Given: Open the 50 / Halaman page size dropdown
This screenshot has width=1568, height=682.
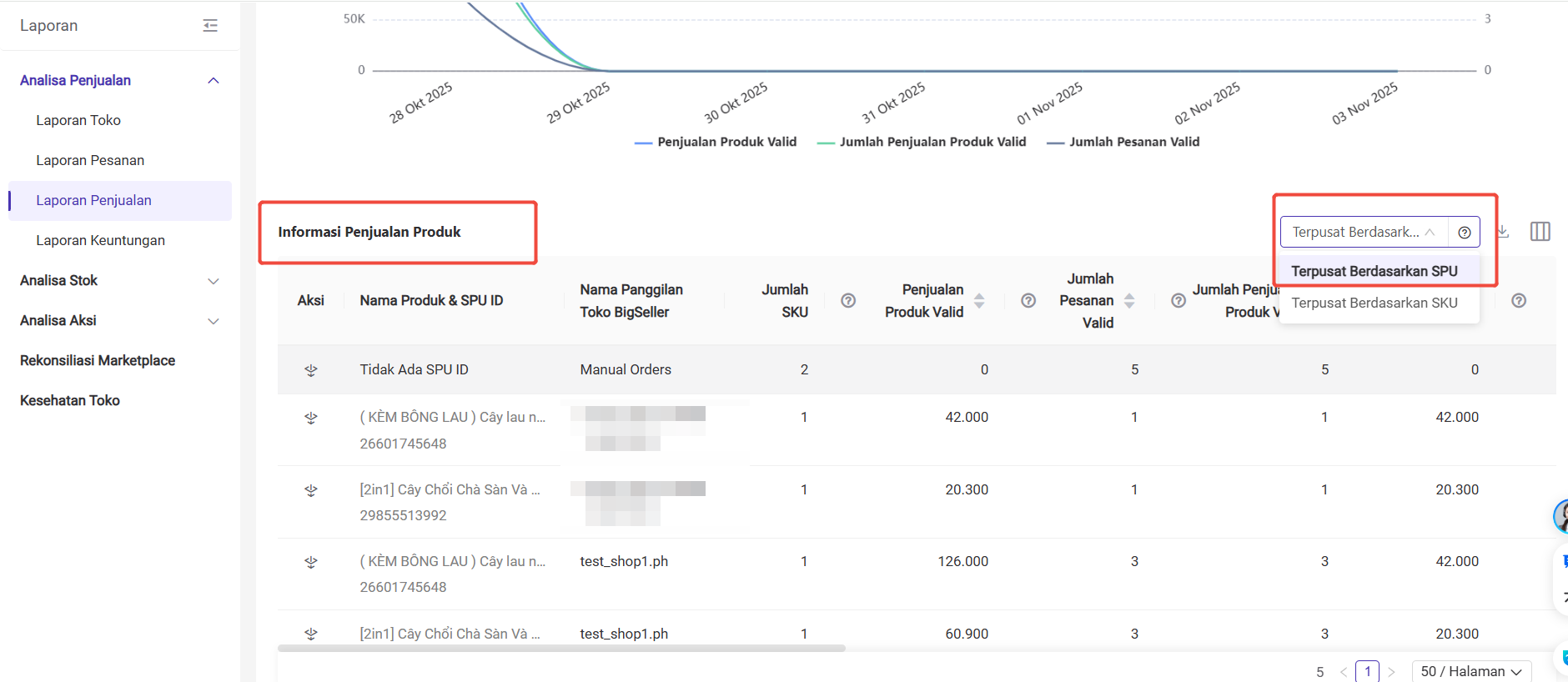Looking at the screenshot, I should tap(1471, 671).
